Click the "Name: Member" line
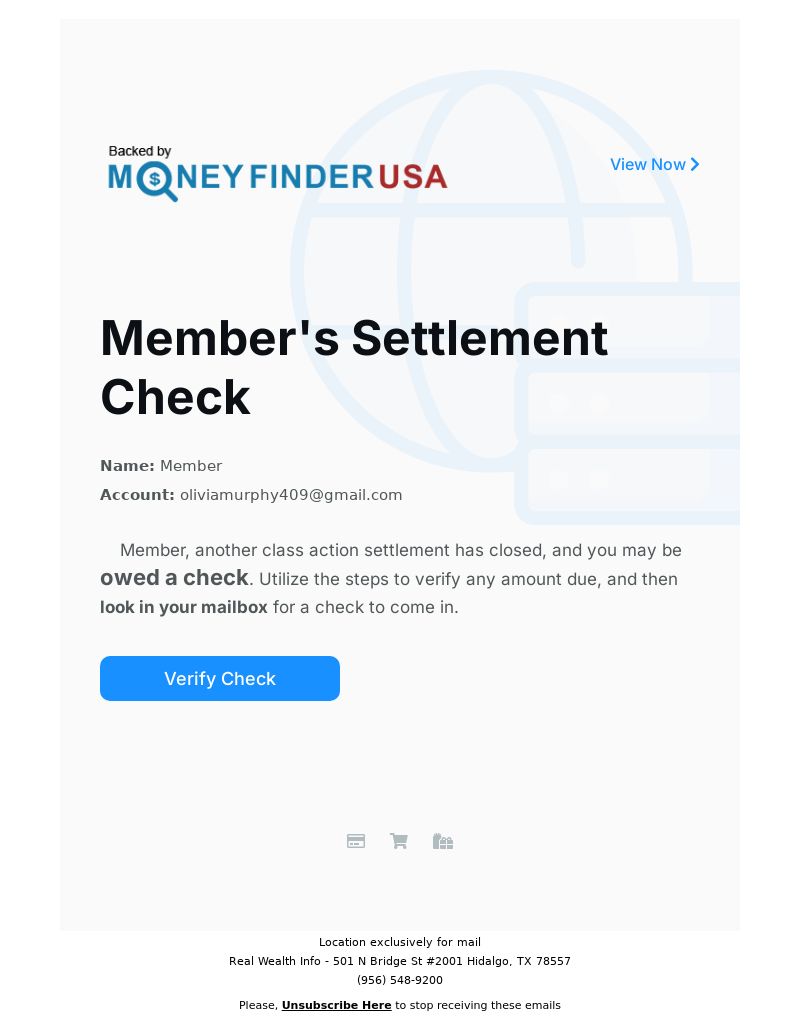 click(161, 466)
